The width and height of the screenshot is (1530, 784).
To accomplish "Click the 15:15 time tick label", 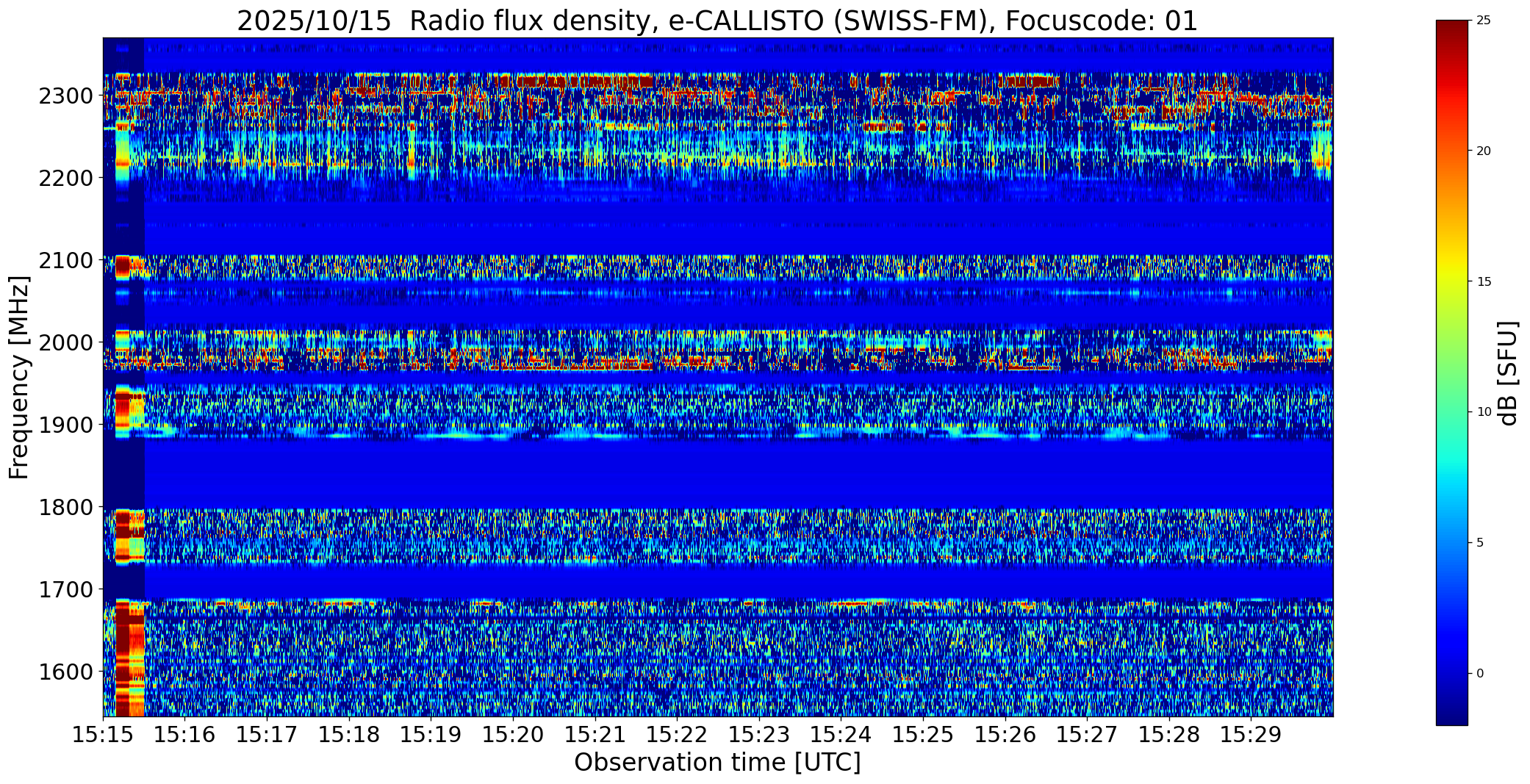I will tap(103, 734).
